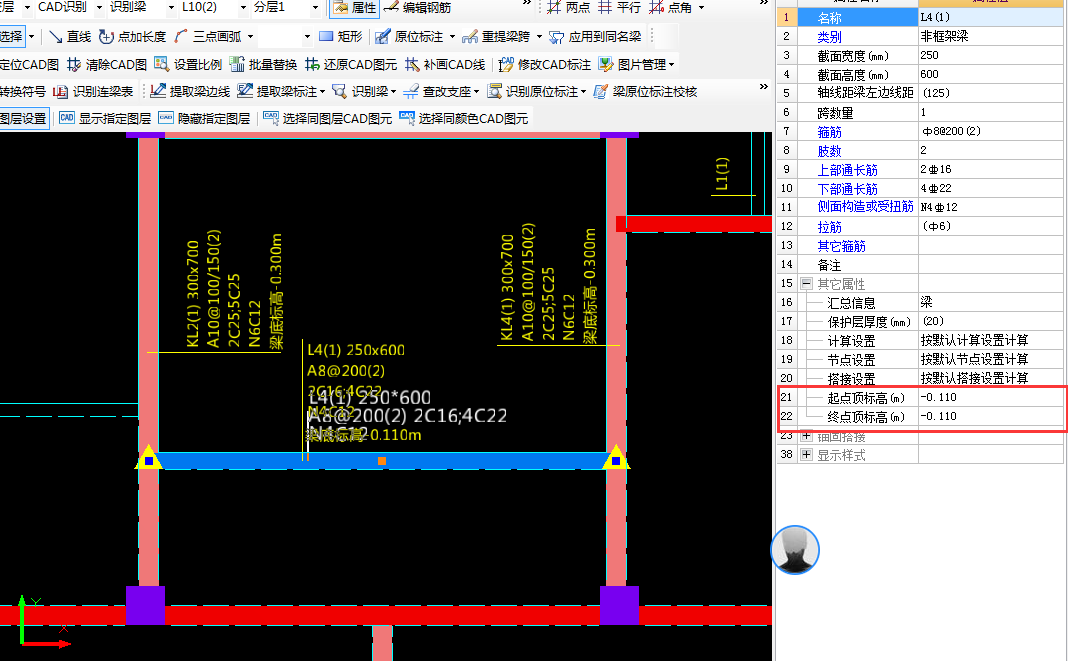Click the 定位CAD图 locate CAD drawing button
This screenshot has height=661, width=1068.
(29, 65)
